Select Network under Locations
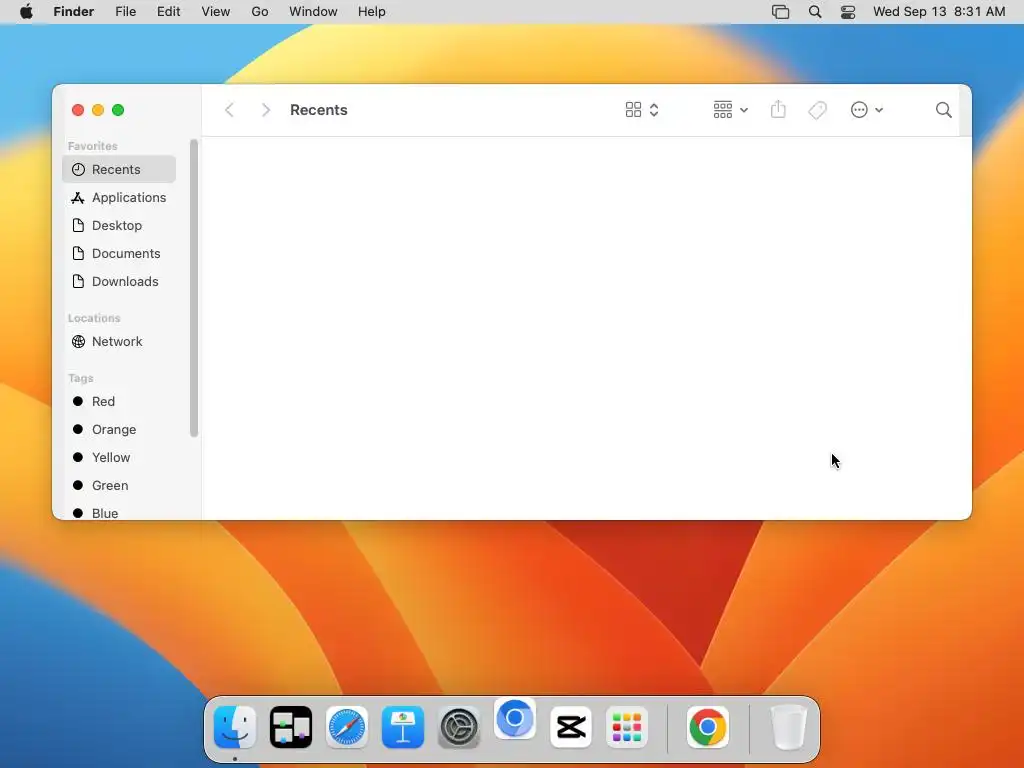The image size is (1024, 768). pos(119,342)
